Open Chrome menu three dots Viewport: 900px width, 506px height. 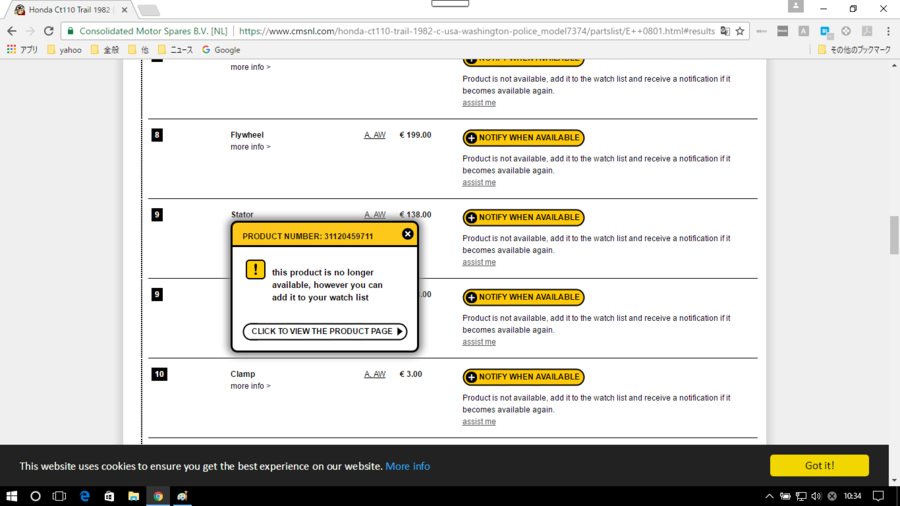888,31
